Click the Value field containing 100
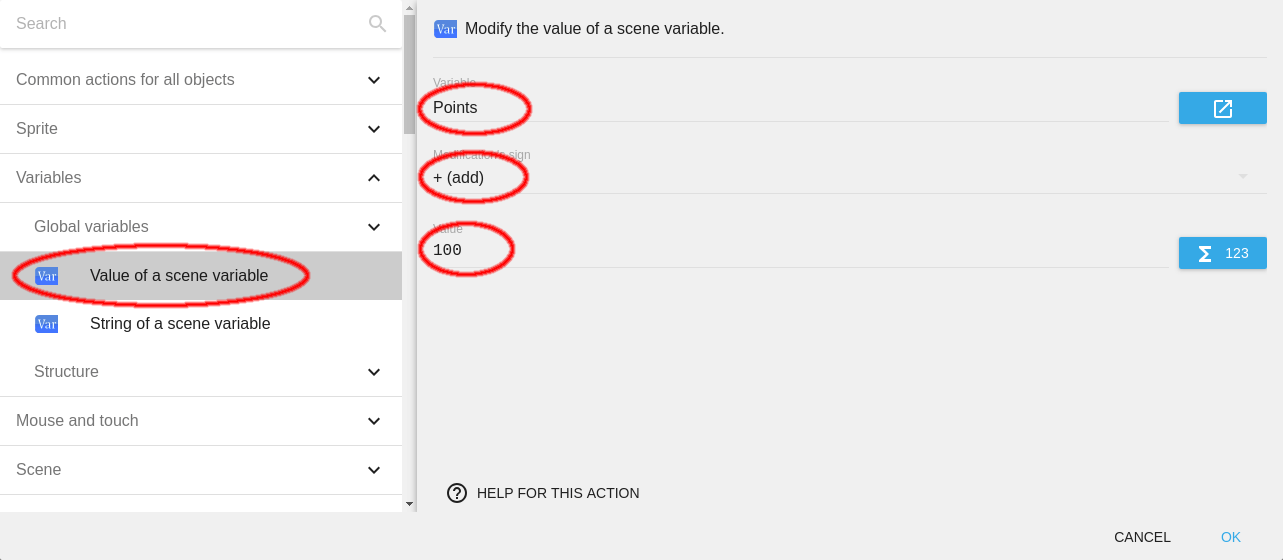The image size is (1283, 560). [x=800, y=251]
